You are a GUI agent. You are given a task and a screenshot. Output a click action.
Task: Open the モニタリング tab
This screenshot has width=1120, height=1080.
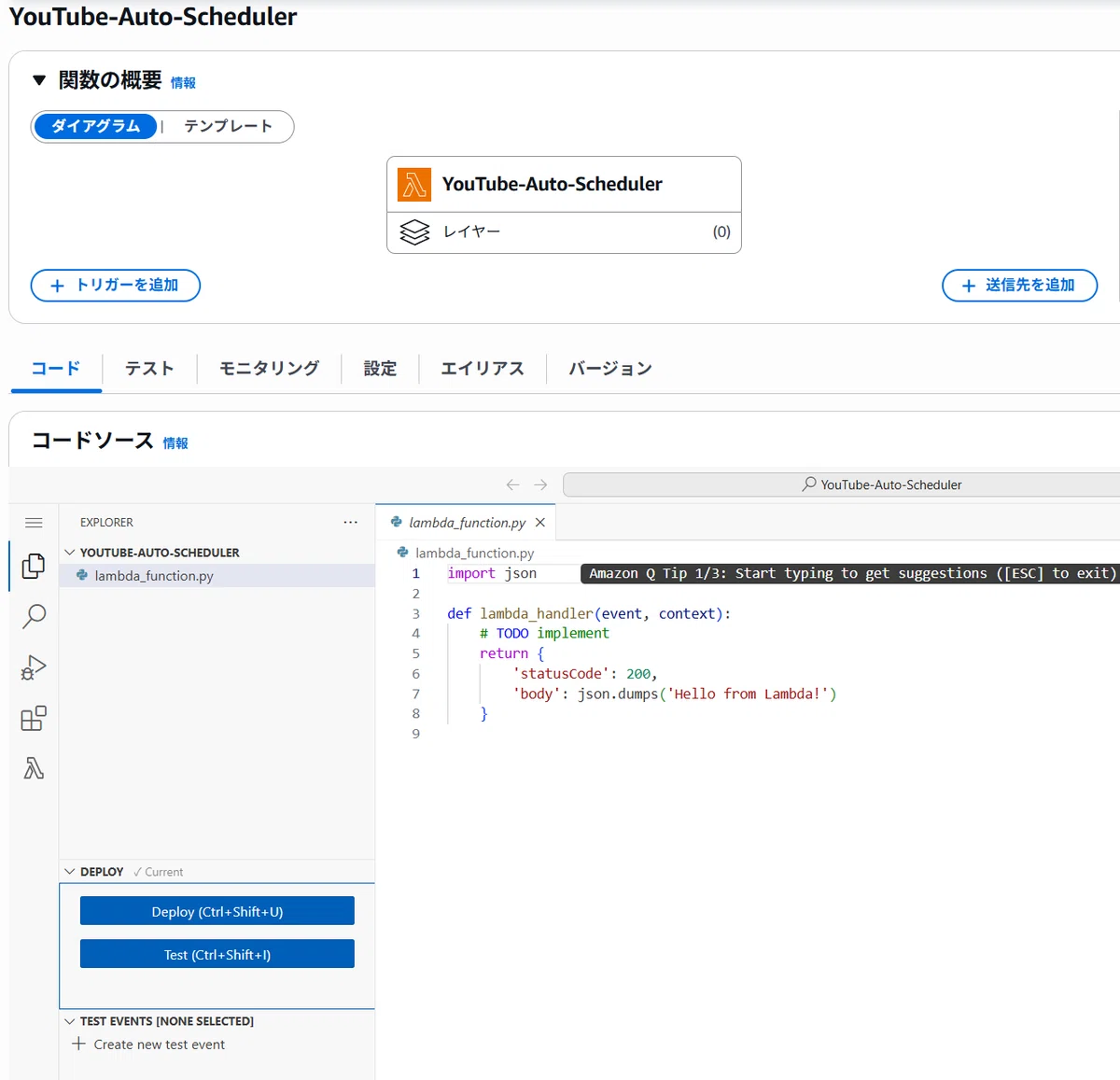(x=269, y=369)
